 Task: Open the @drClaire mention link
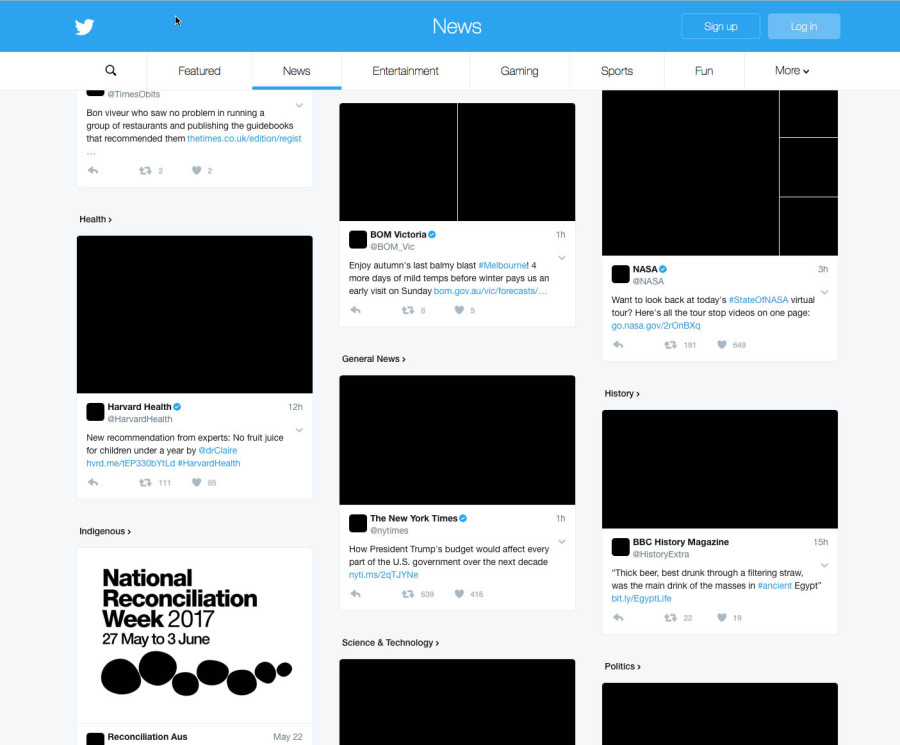click(x=218, y=451)
